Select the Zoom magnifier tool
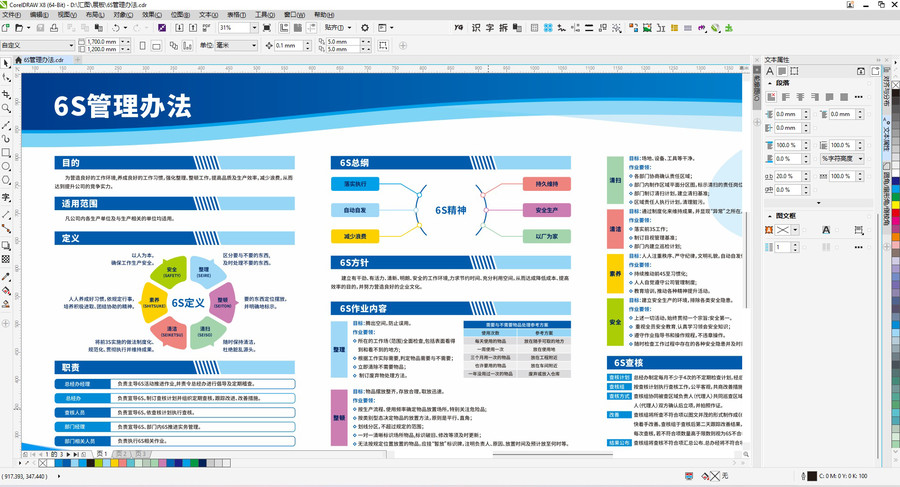The width and height of the screenshot is (900, 487). coord(6,108)
